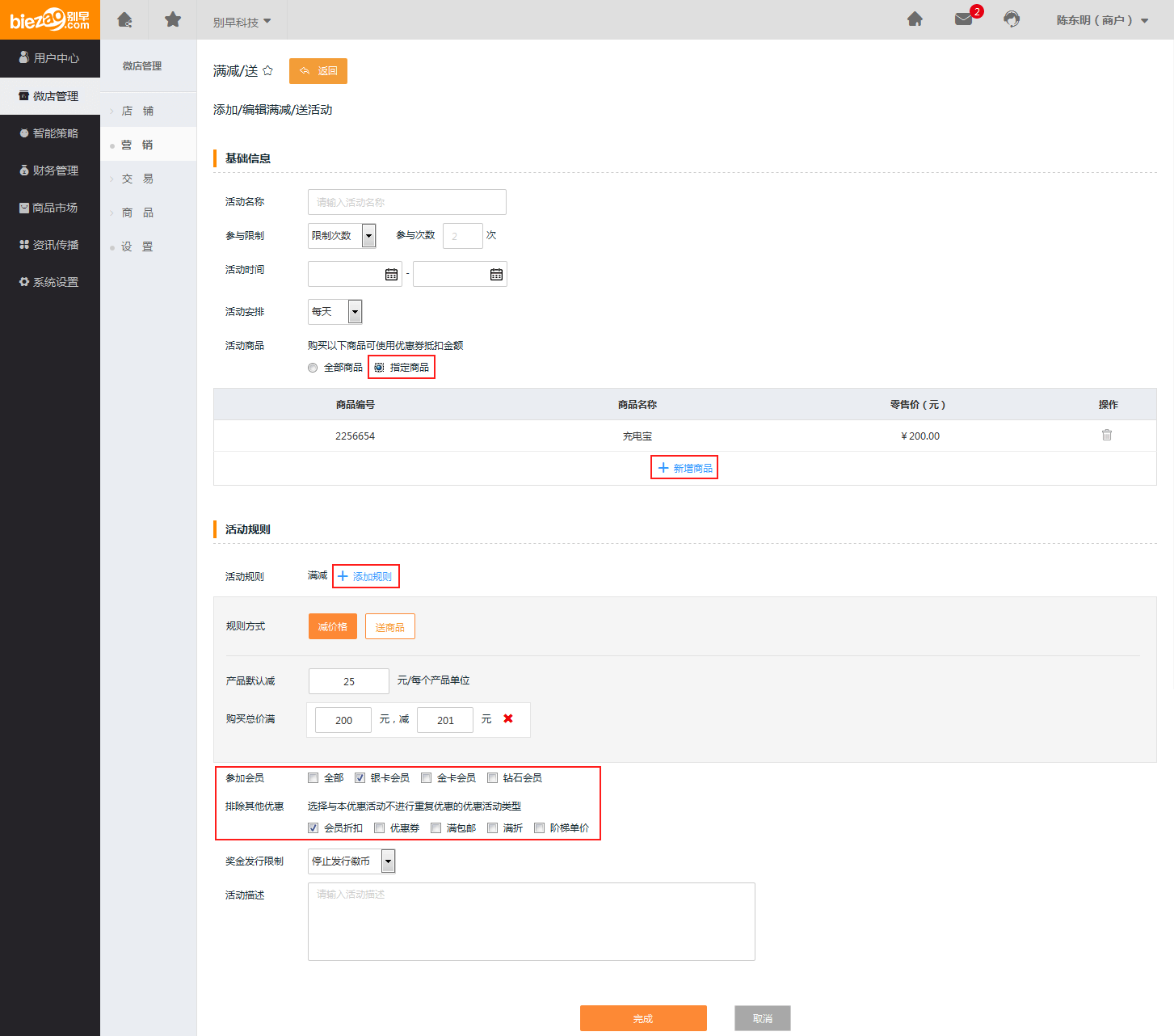Image resolution: width=1174 pixels, height=1036 pixels.
Task: Open 财务管理 in the left sidebar
Action: pyautogui.click(x=50, y=171)
